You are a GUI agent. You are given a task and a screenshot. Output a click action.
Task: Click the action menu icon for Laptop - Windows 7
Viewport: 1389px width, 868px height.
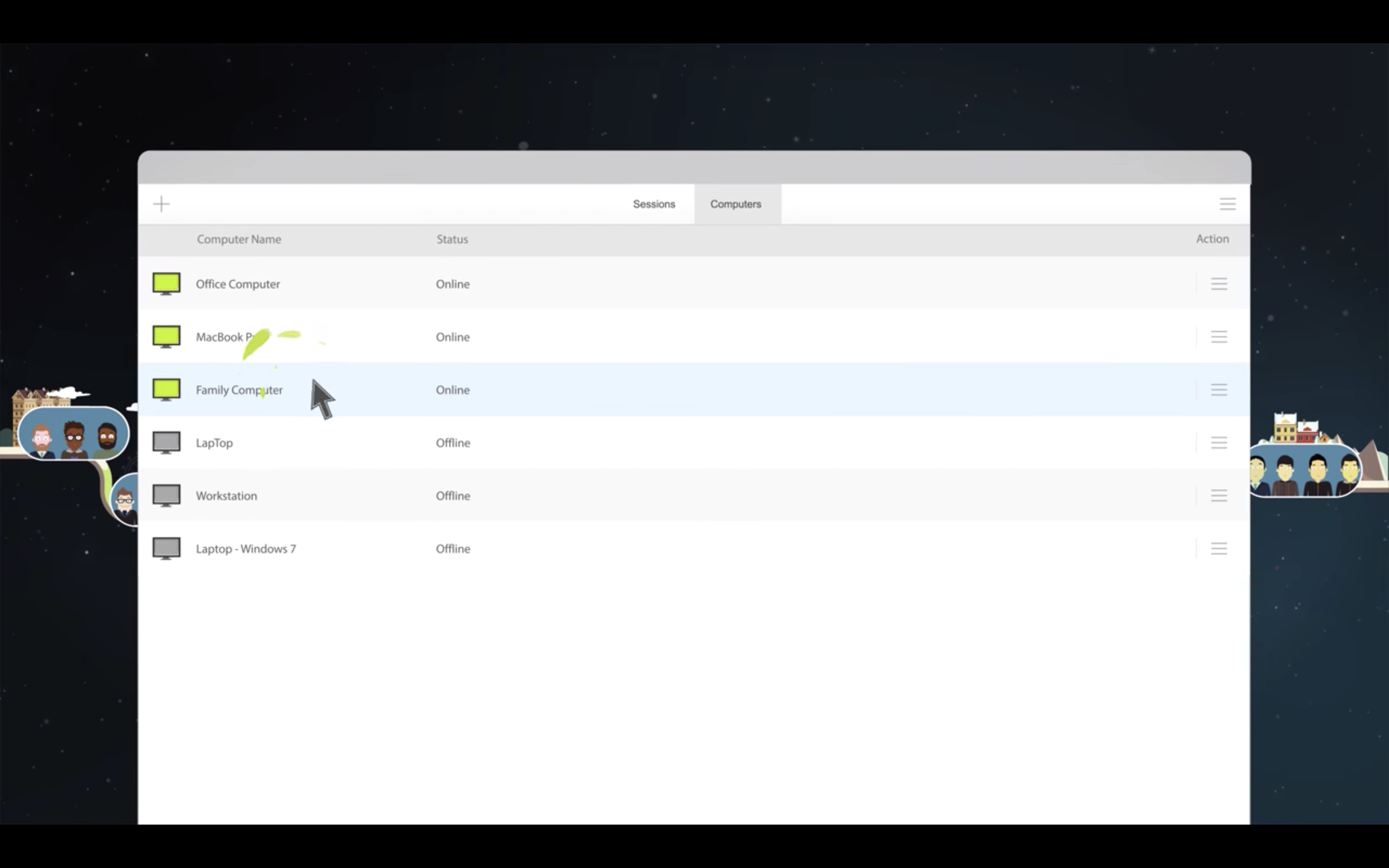[x=1219, y=548]
